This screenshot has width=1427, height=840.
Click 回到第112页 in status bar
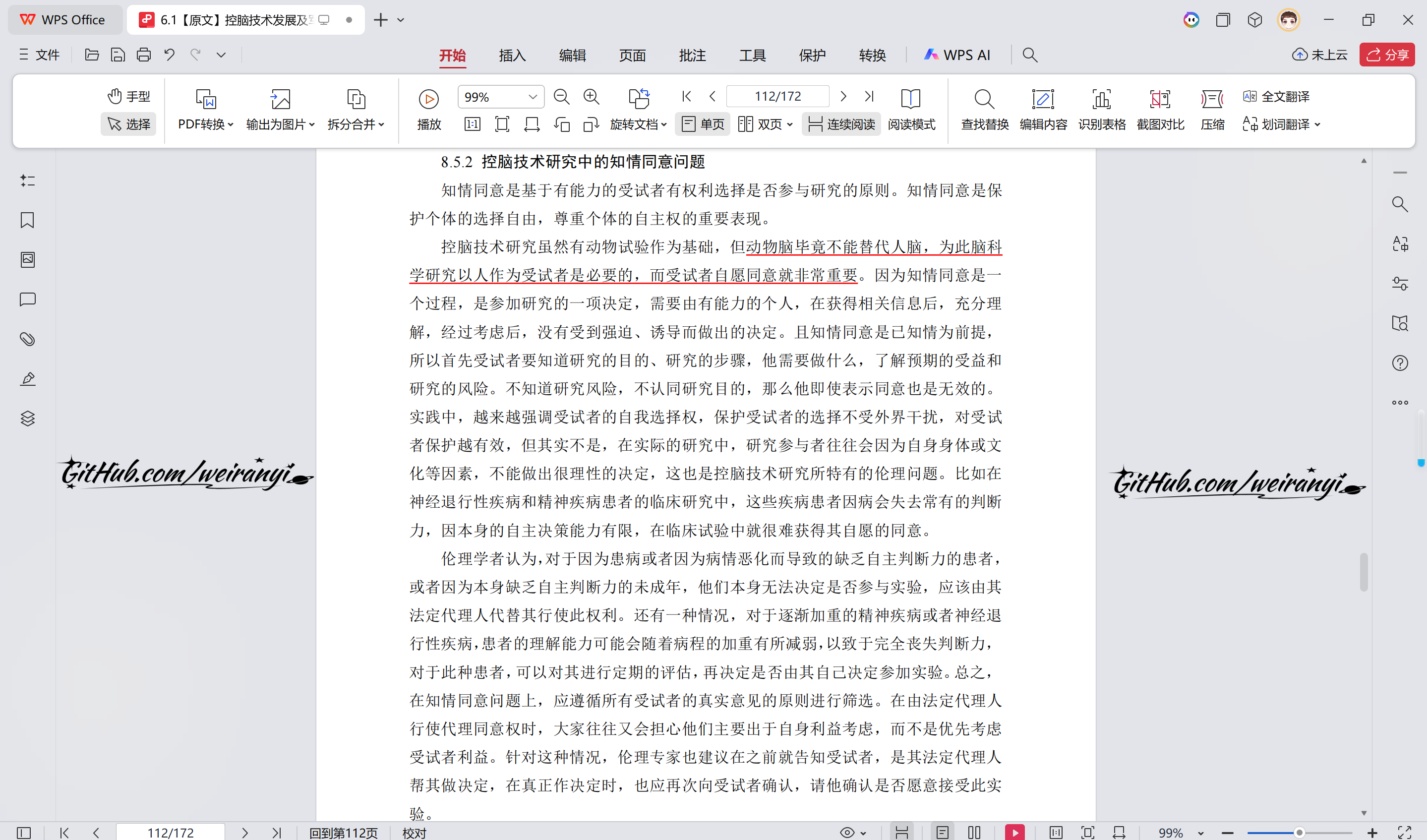tap(344, 832)
